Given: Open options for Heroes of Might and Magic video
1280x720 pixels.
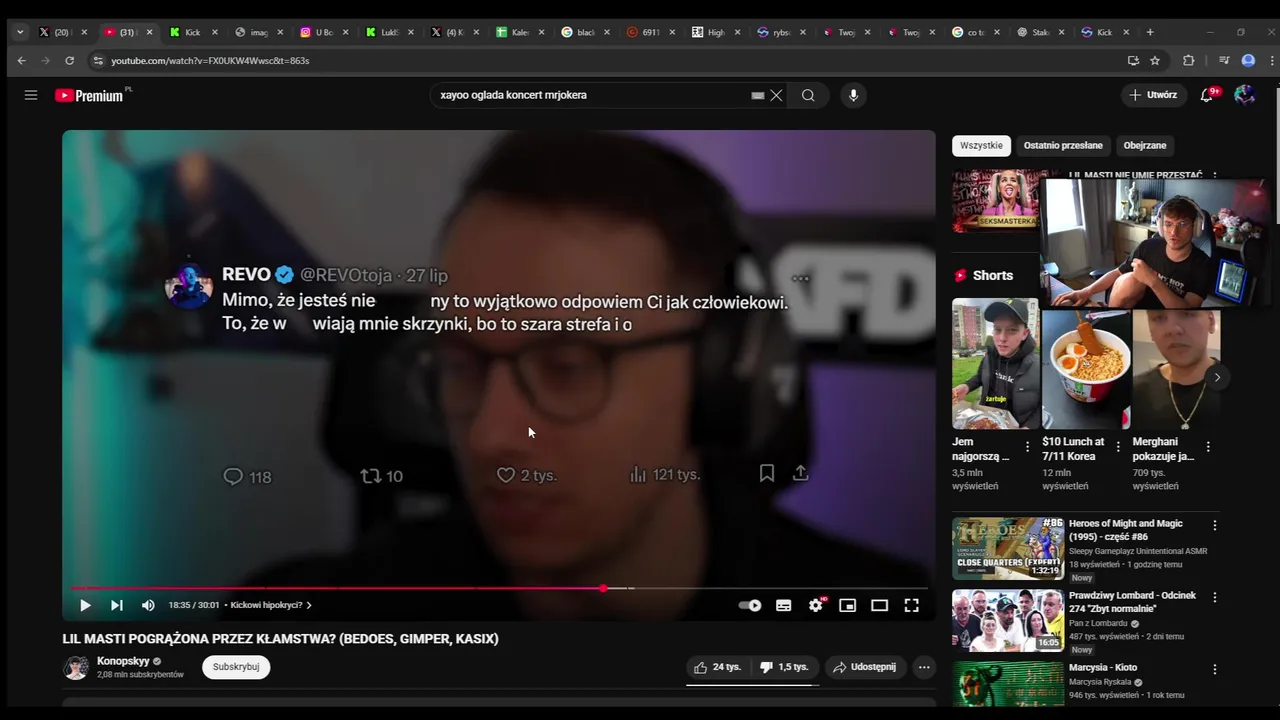Looking at the screenshot, I should point(1215,525).
